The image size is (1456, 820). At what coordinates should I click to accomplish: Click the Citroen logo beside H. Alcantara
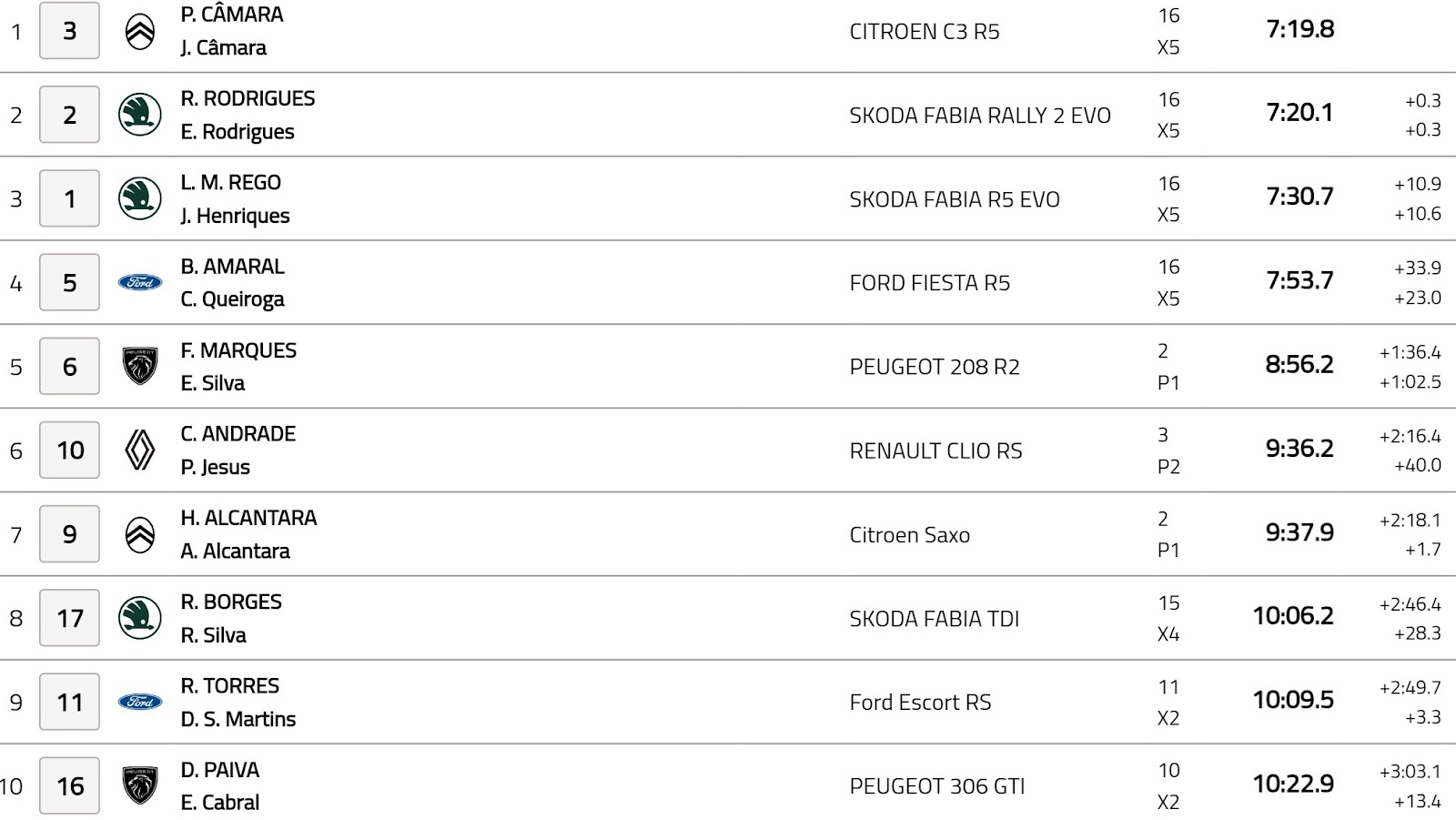[140, 534]
